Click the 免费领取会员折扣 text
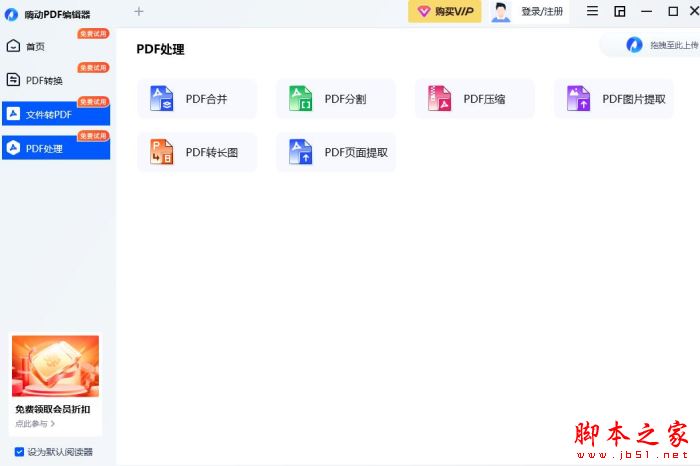 [53, 409]
